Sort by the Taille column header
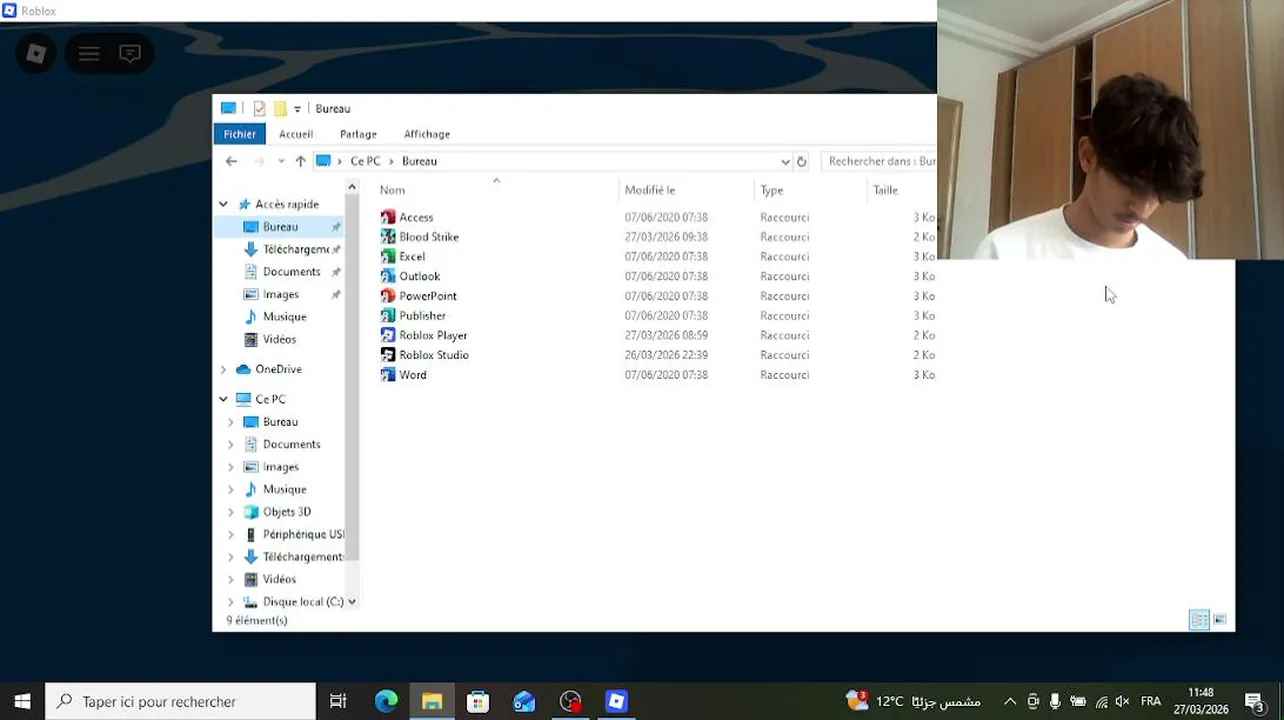1284x720 pixels. (x=902, y=190)
